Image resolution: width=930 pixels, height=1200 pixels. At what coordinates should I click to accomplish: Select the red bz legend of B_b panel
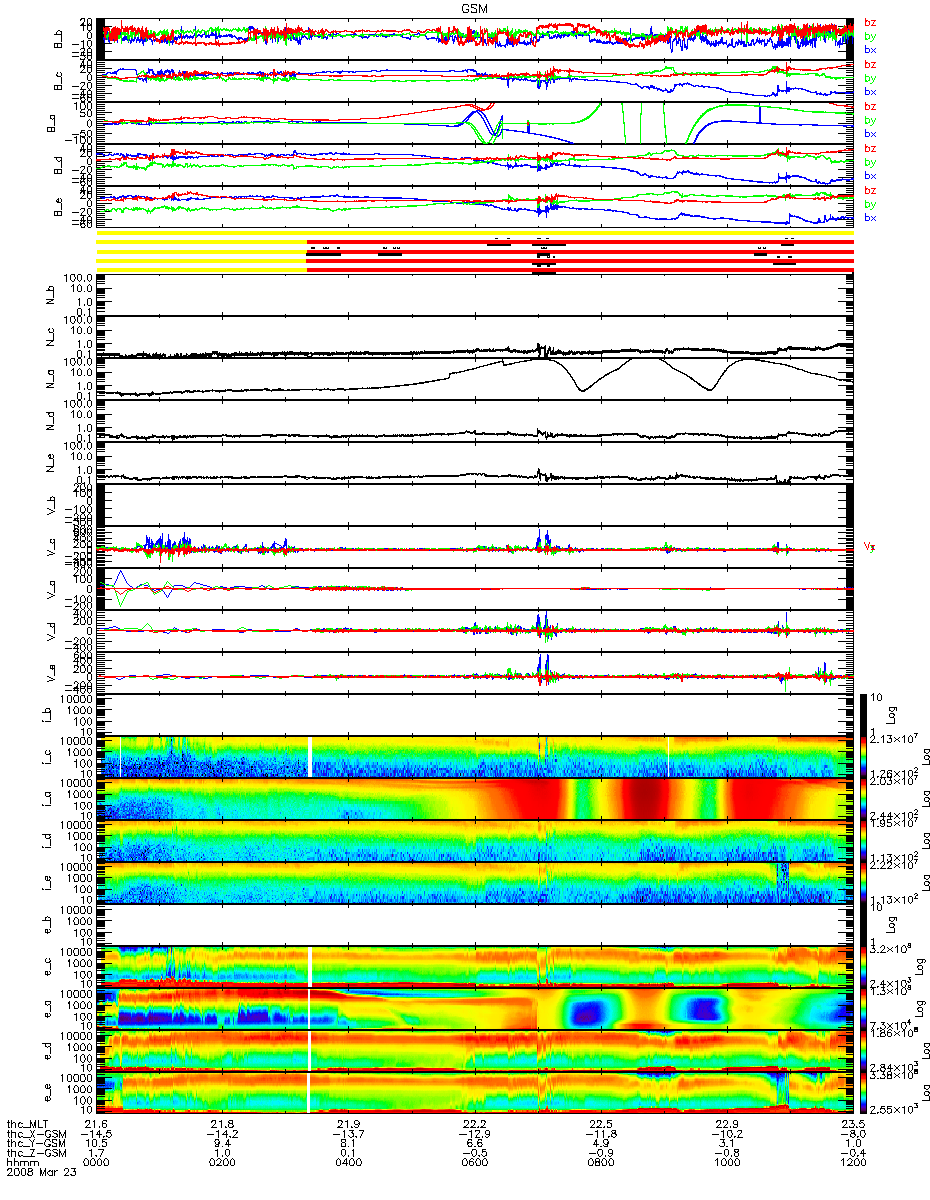(870, 22)
